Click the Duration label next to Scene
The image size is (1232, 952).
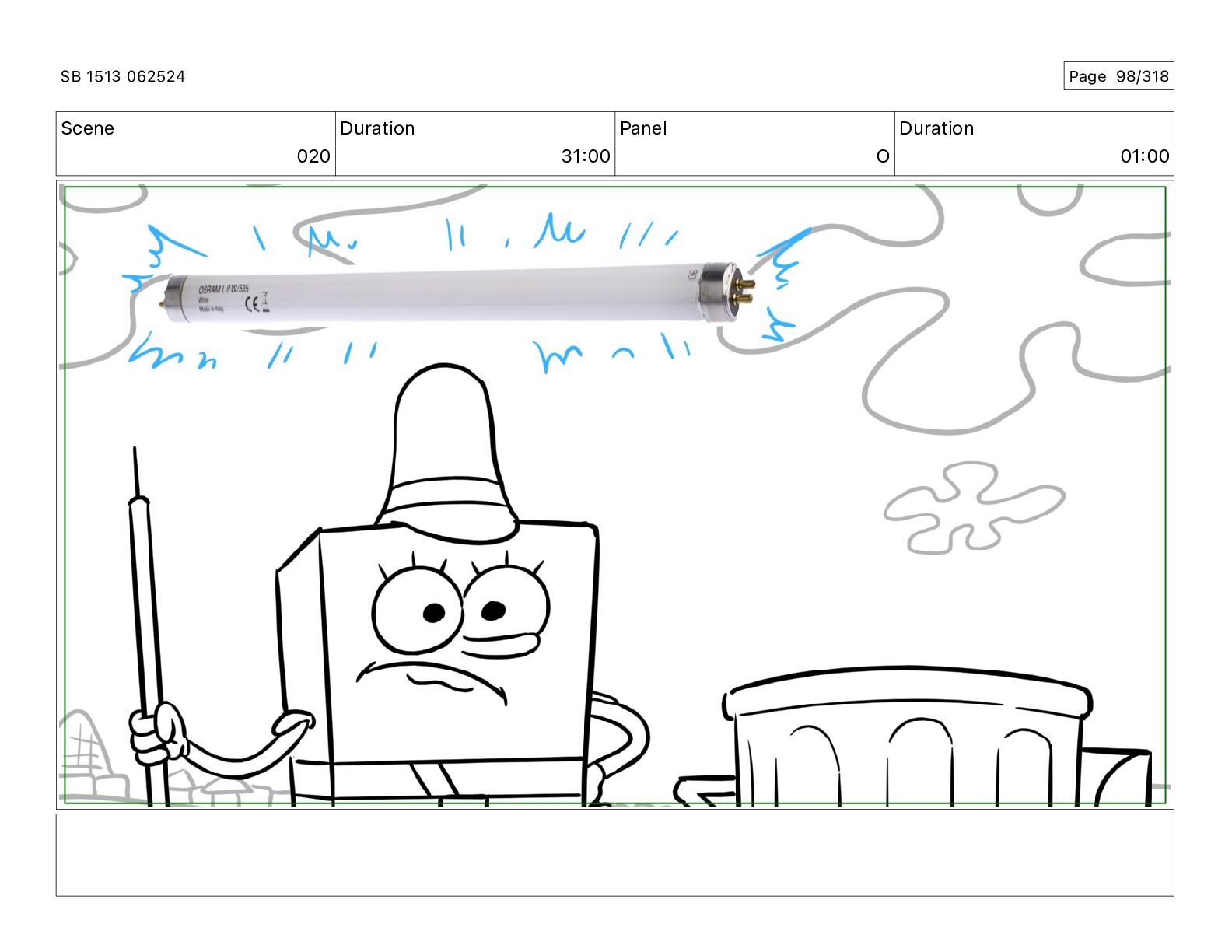pos(377,128)
